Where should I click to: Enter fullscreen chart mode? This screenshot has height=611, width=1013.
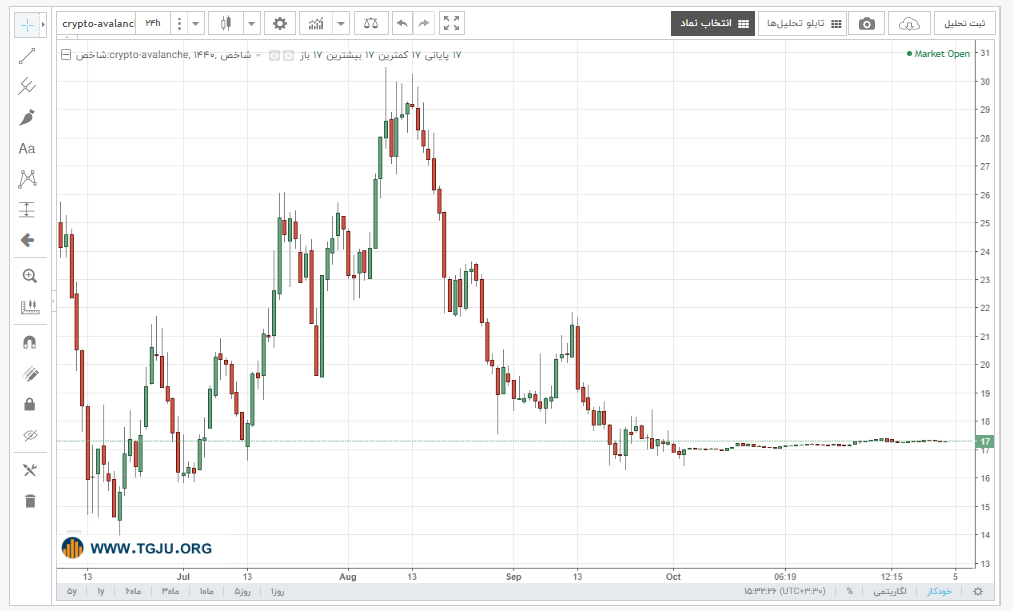(452, 24)
